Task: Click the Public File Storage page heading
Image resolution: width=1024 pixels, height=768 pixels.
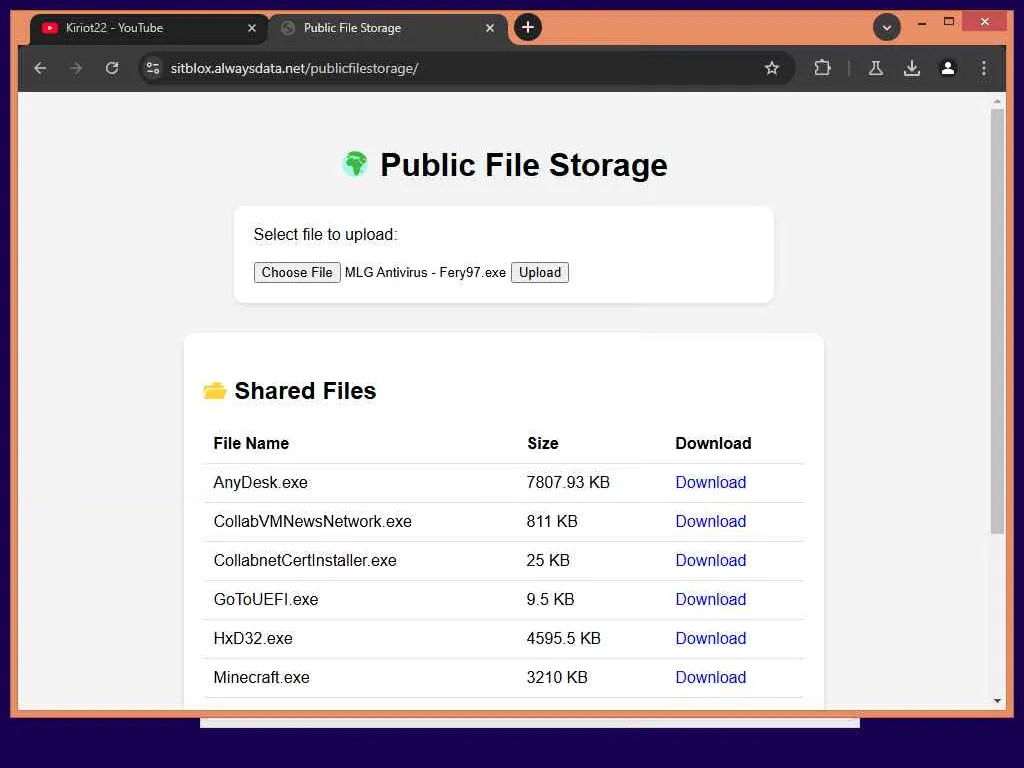Action: point(524,165)
